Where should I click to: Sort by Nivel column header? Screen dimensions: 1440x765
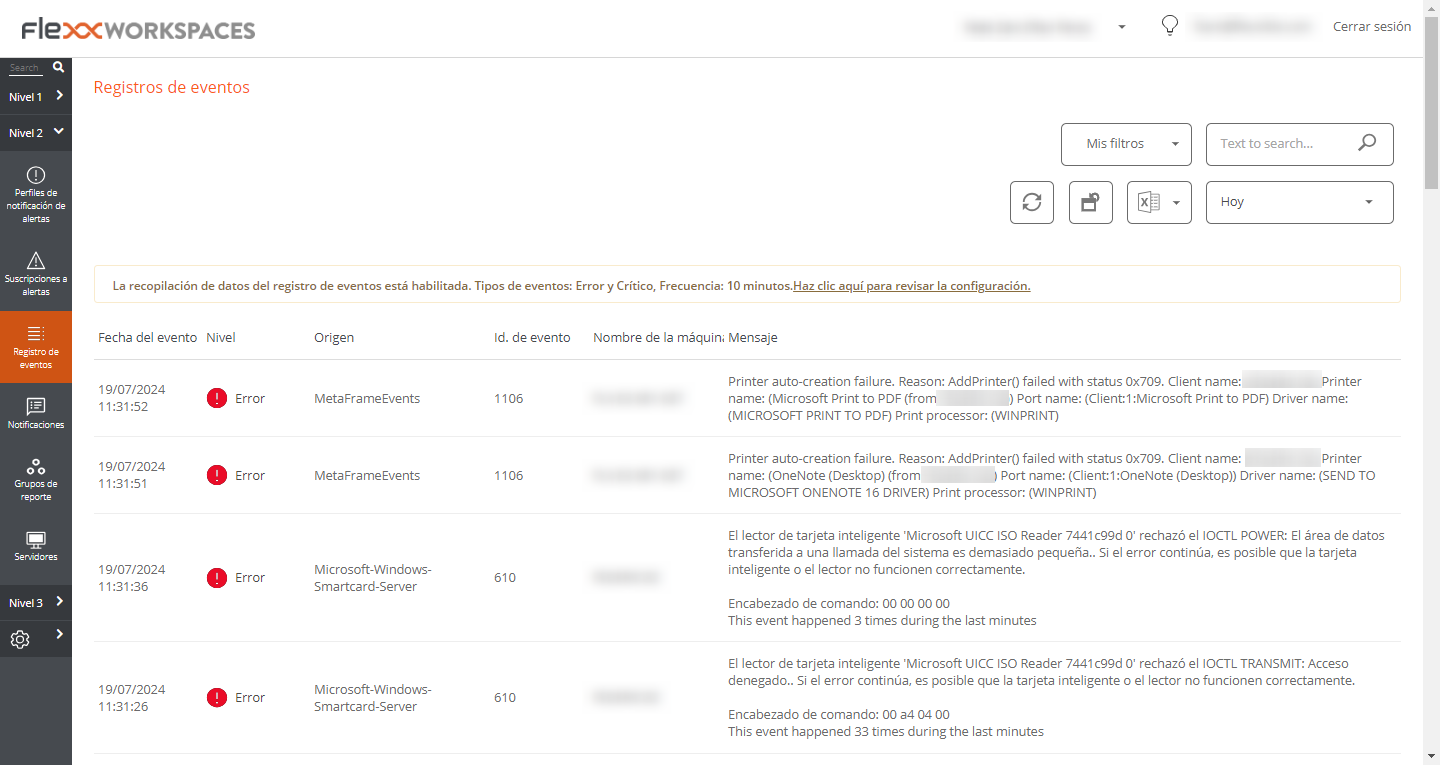[x=221, y=338]
